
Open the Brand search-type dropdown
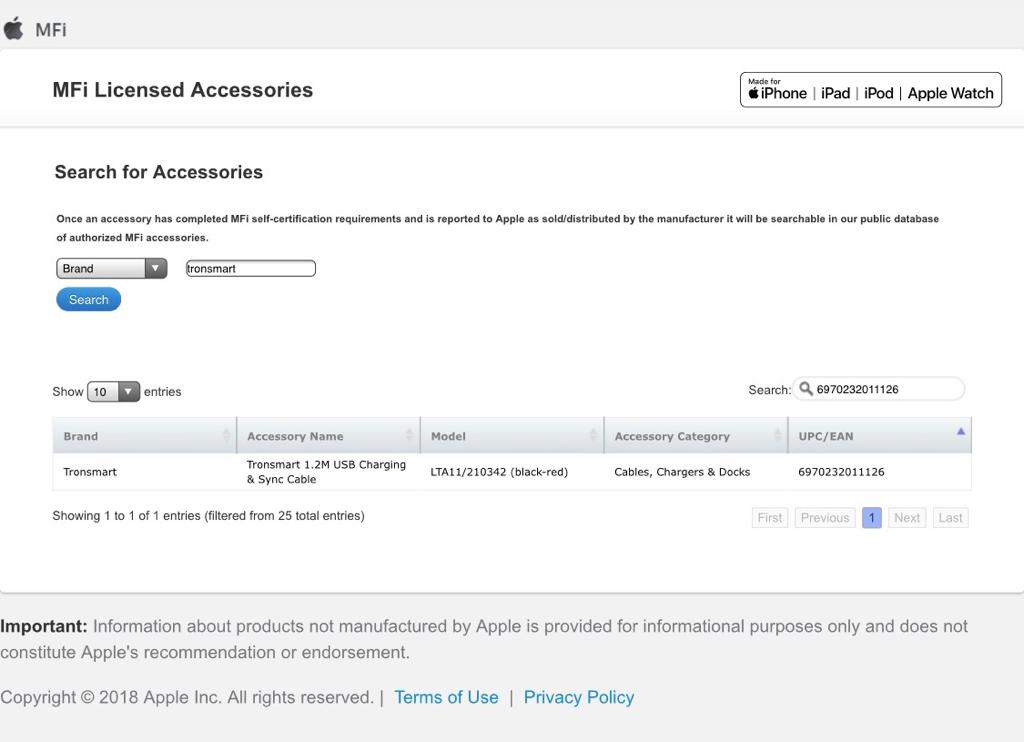[x=112, y=268]
